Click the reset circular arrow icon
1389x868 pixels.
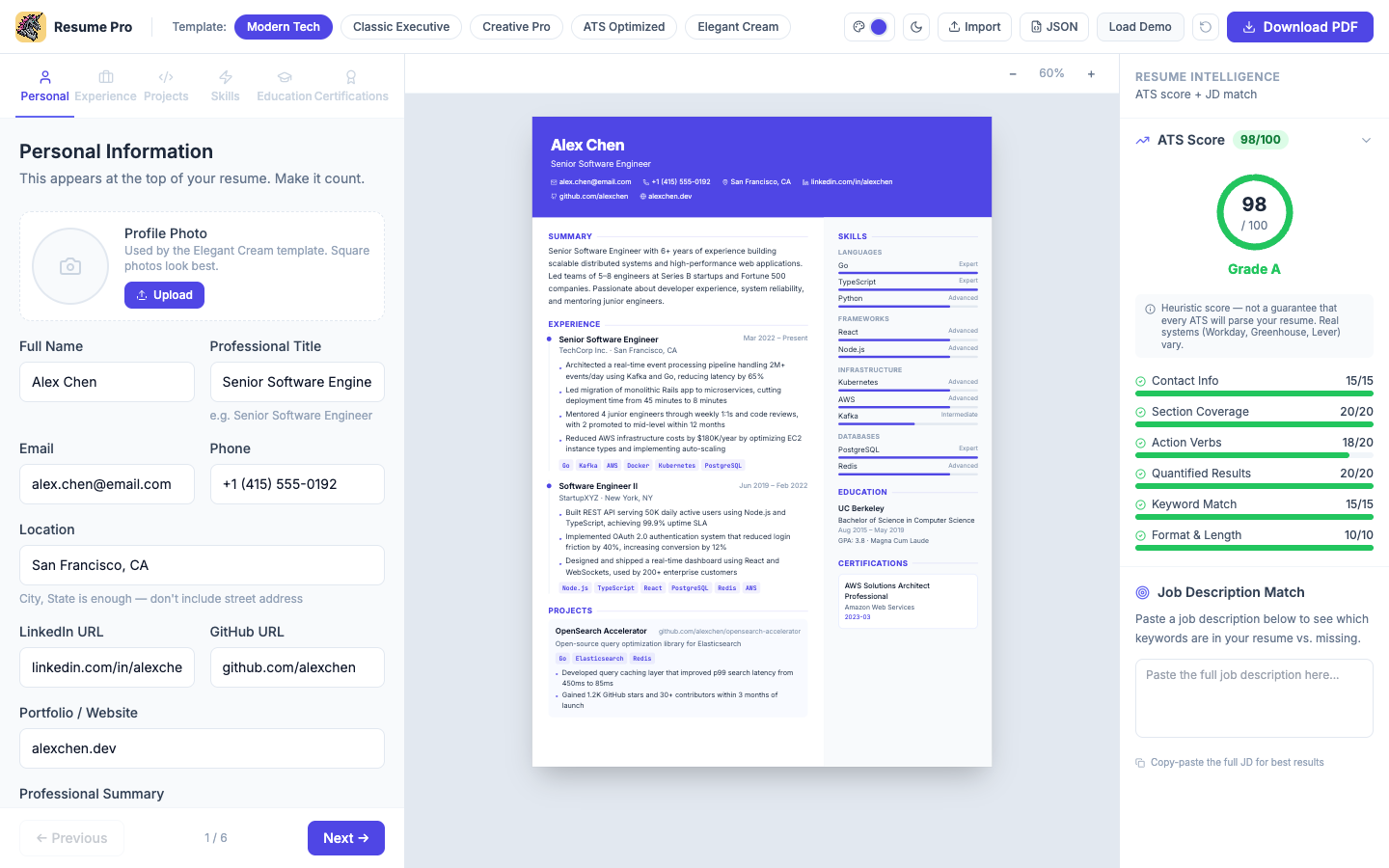[x=1206, y=27]
